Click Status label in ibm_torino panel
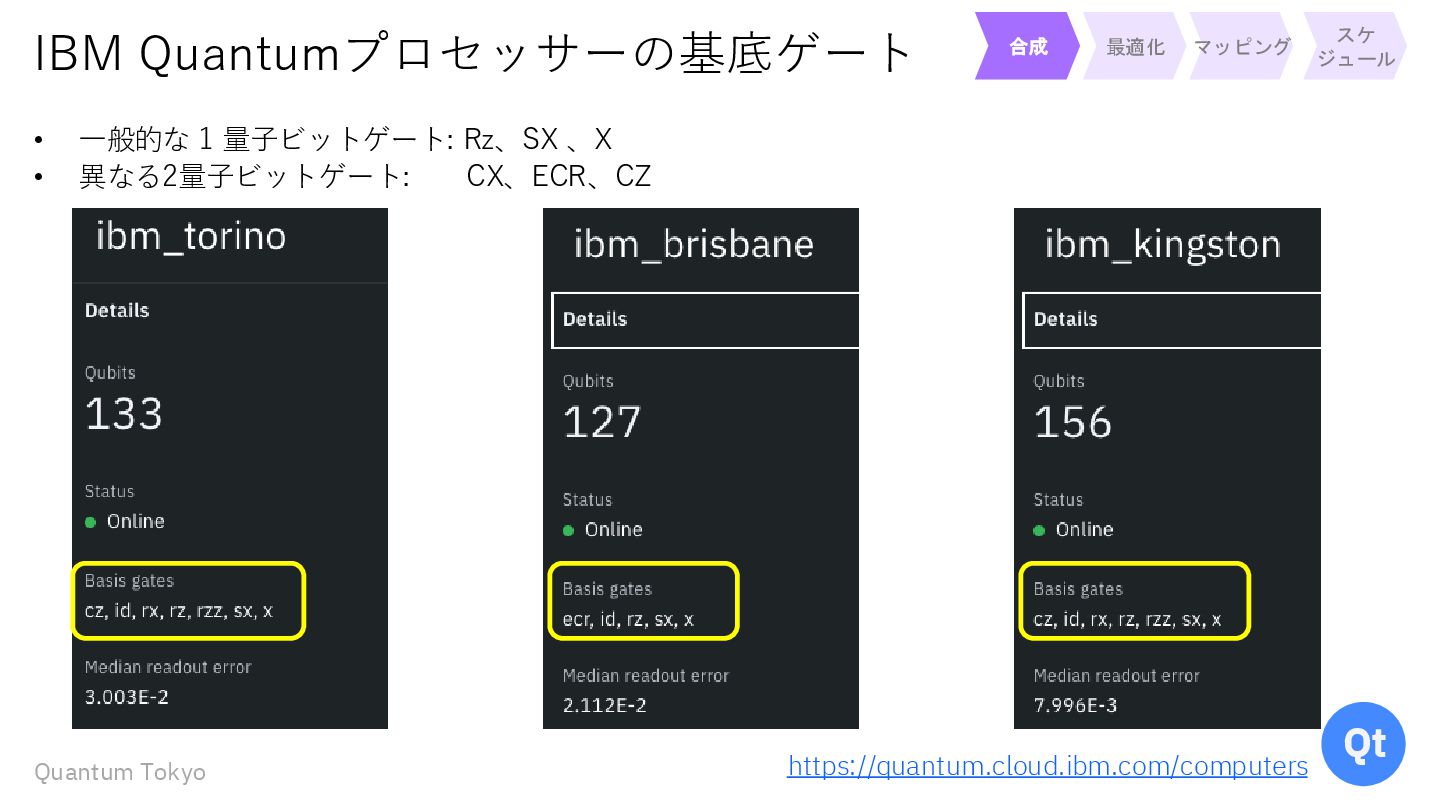 109,491
